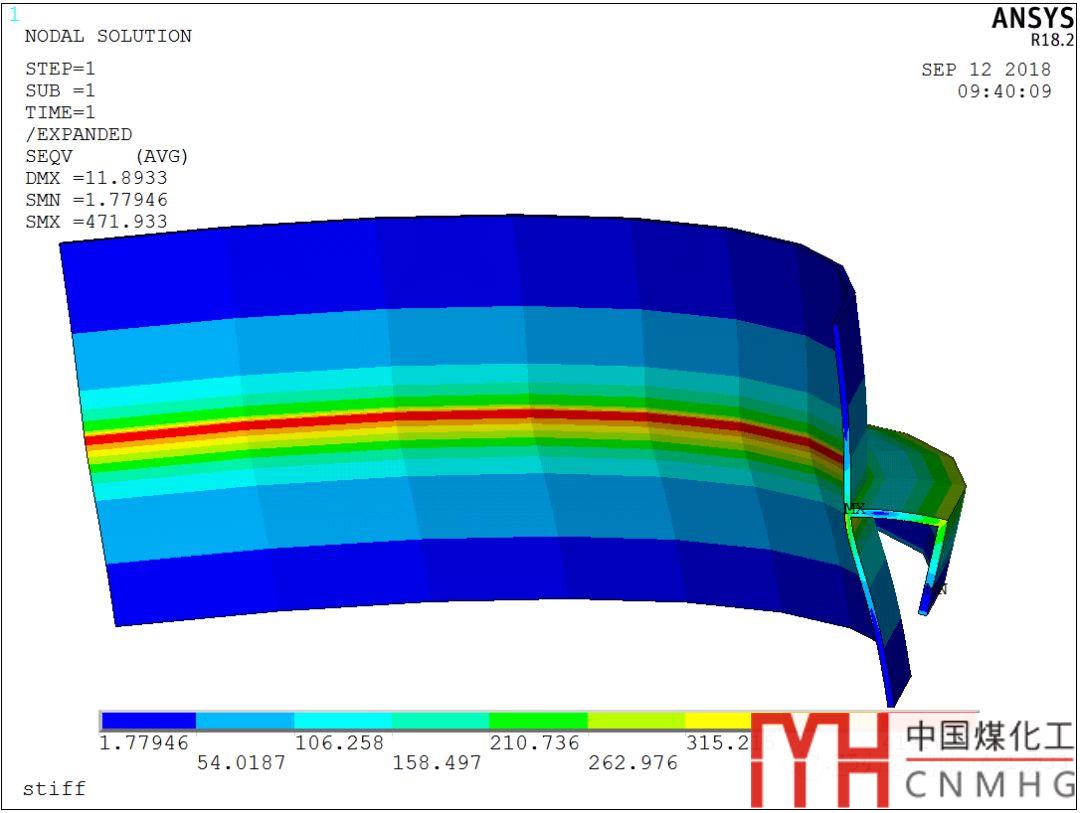Click the SEP 12 2018 date stamp
The width and height of the screenshot is (1080, 813).
click(986, 70)
